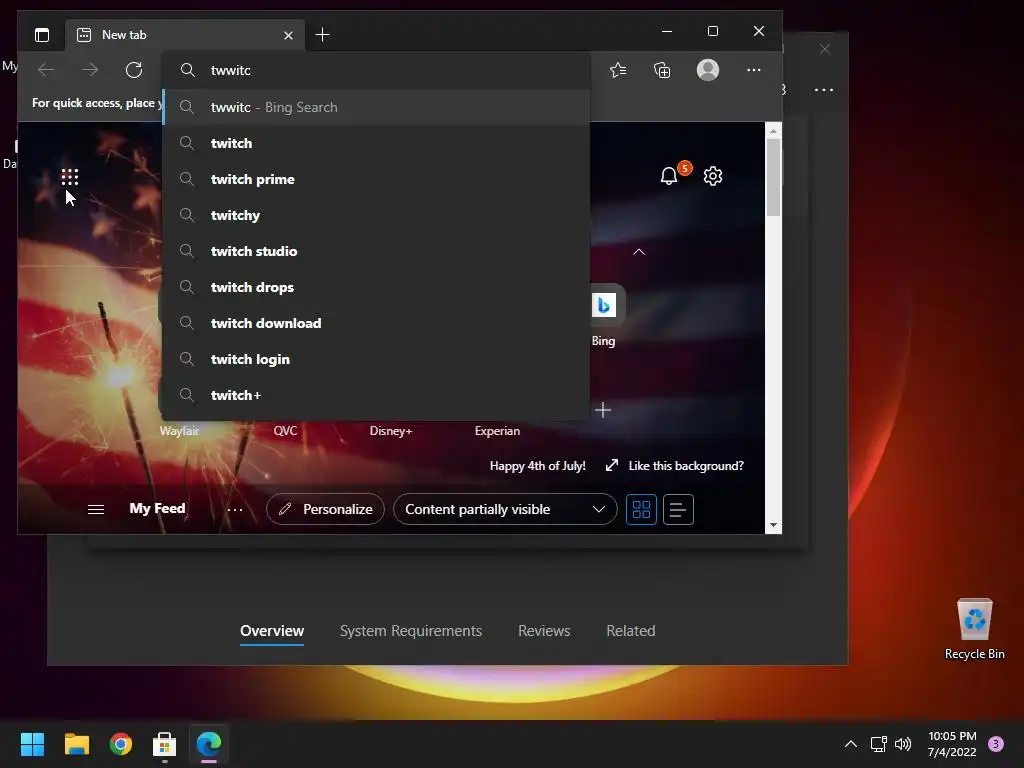
Task: Refresh the page in Edge
Action: [x=134, y=70]
